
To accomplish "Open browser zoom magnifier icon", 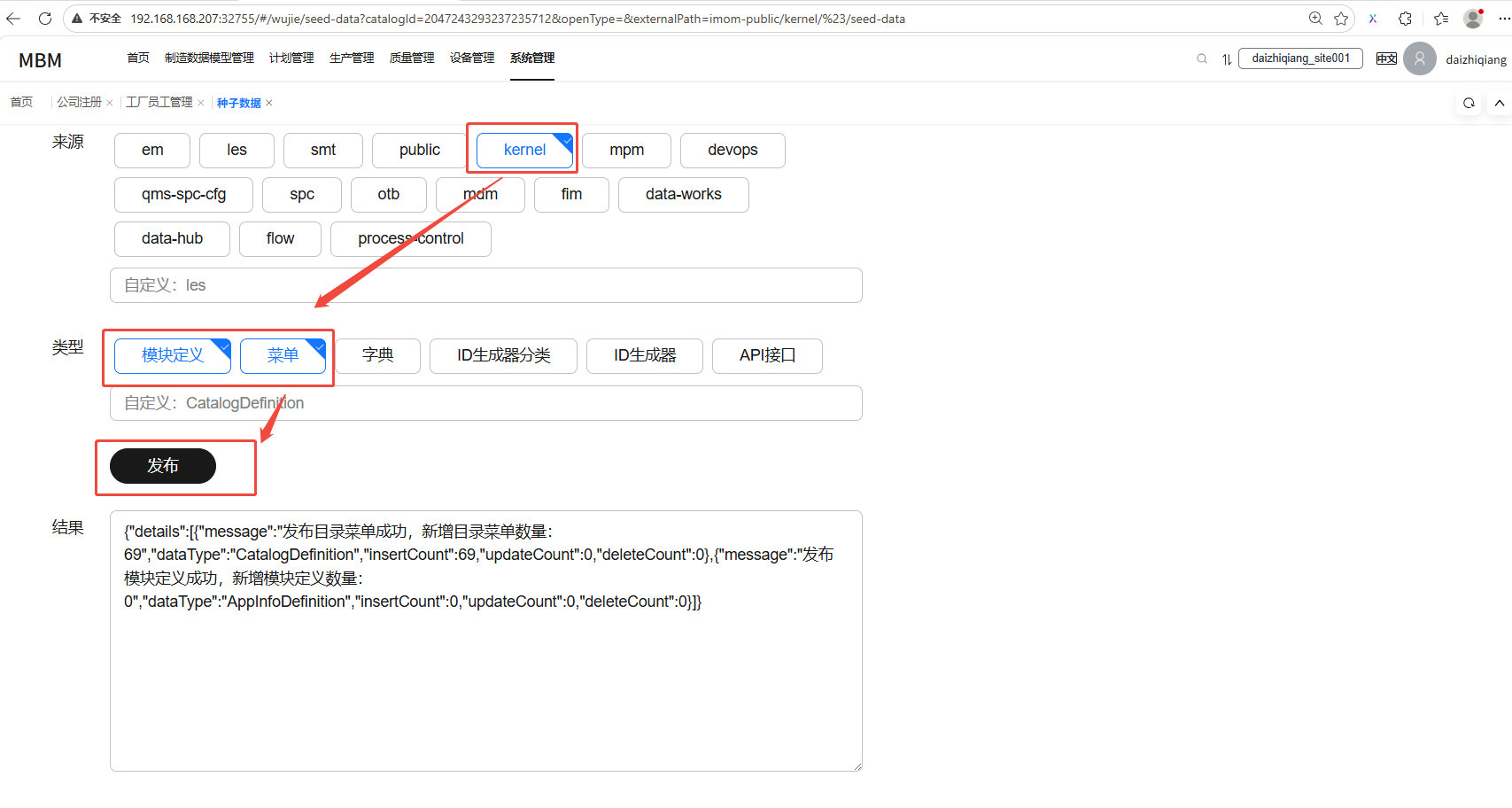I will pyautogui.click(x=1315, y=18).
